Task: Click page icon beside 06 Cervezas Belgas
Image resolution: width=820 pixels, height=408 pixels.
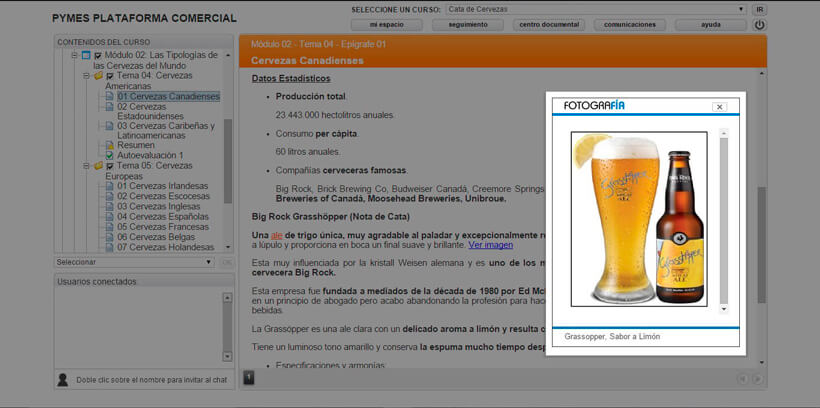Action: tap(109, 237)
